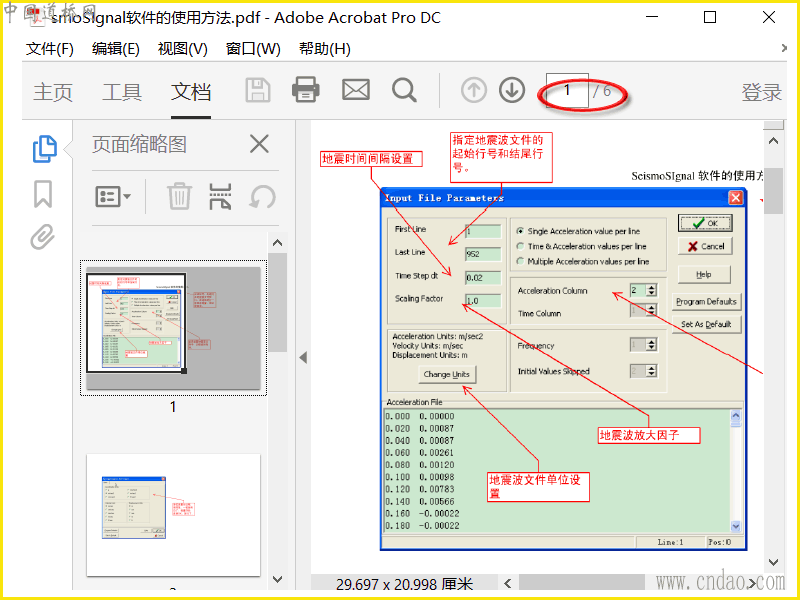Print the PDF using printer icon

coord(306,90)
